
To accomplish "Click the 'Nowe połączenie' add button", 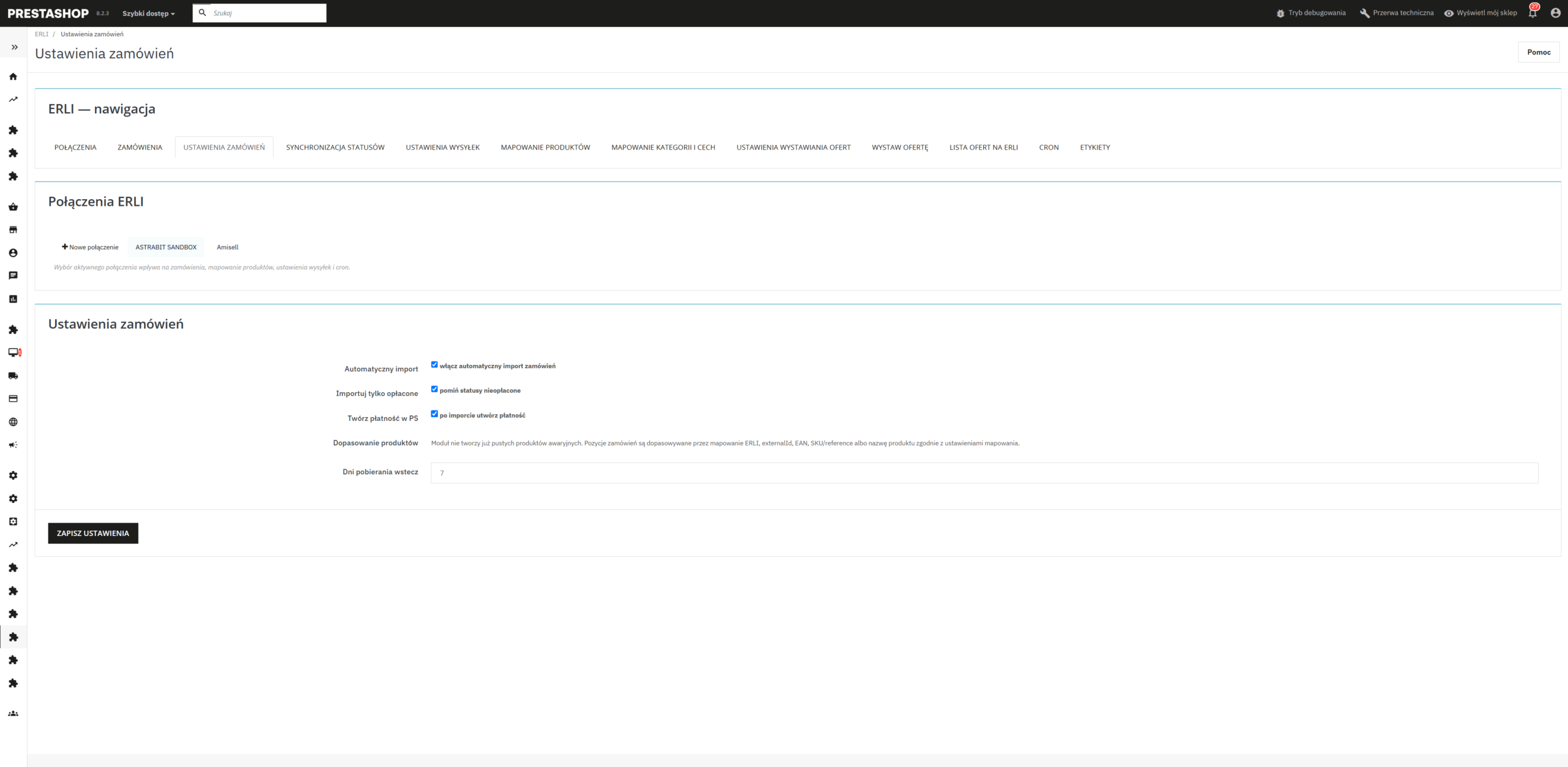I will pos(90,247).
